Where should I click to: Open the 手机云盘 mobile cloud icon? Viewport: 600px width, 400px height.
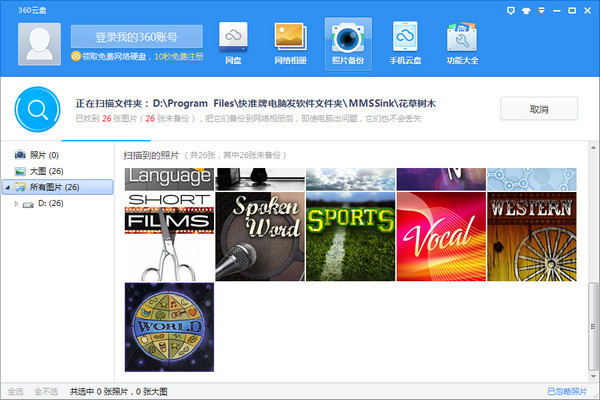(404, 43)
